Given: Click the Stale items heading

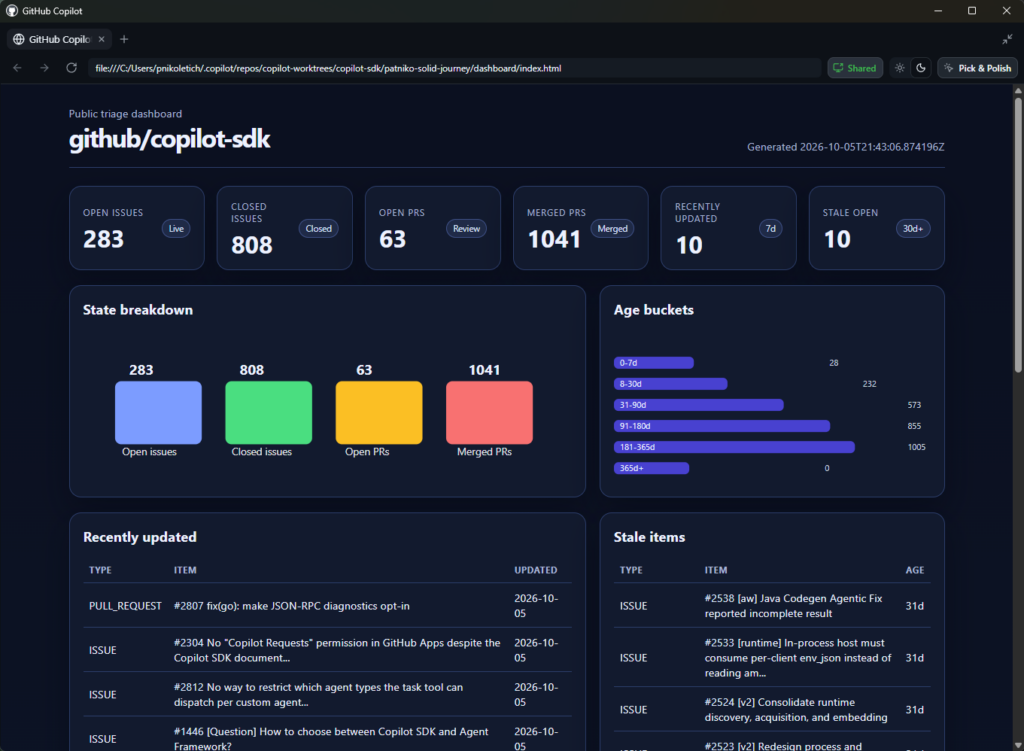Looking at the screenshot, I should tap(649, 537).
